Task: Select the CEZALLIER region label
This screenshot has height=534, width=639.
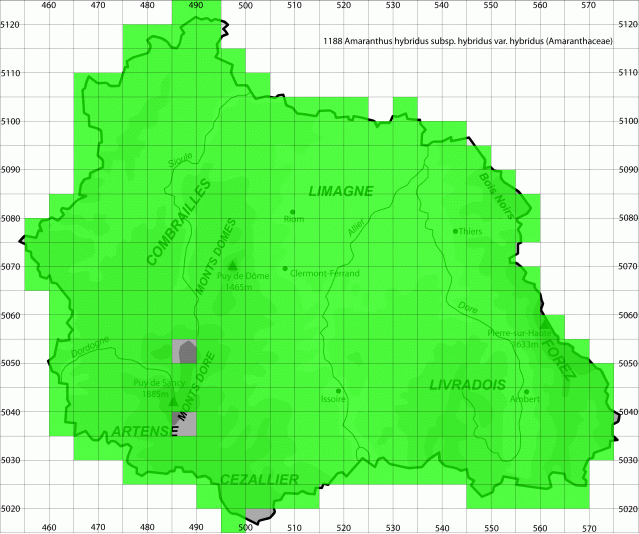Action: [x=259, y=480]
